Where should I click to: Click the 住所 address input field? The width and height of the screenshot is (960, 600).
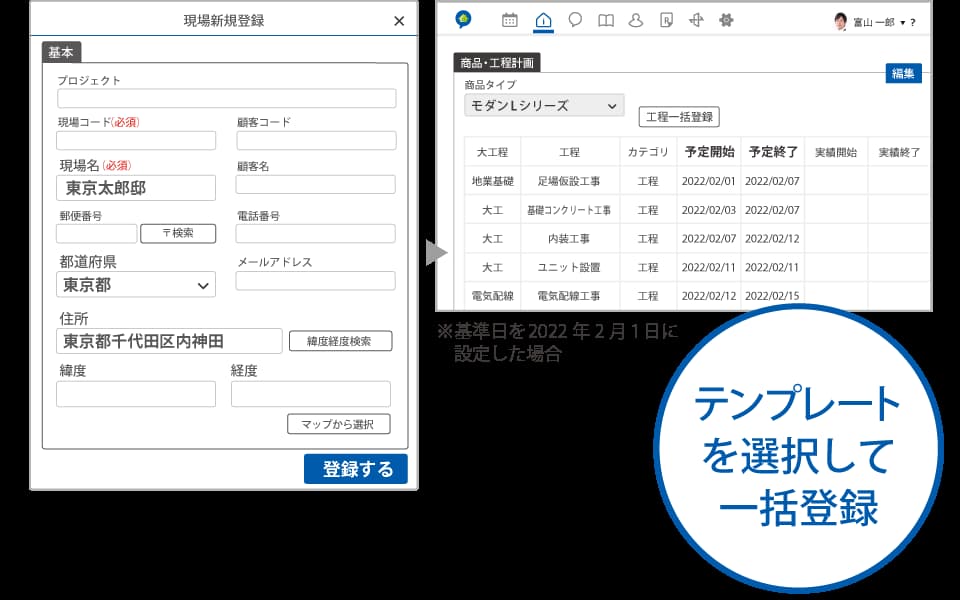click(169, 341)
